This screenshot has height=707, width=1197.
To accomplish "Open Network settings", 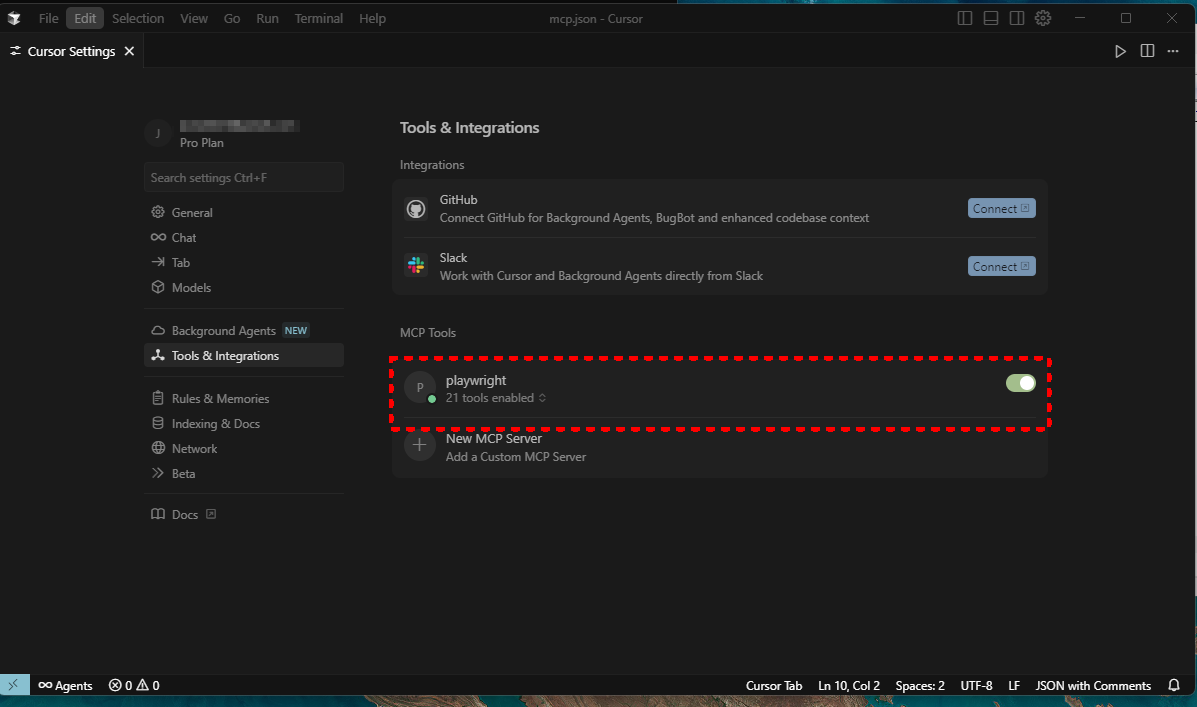I will tap(244, 449).
